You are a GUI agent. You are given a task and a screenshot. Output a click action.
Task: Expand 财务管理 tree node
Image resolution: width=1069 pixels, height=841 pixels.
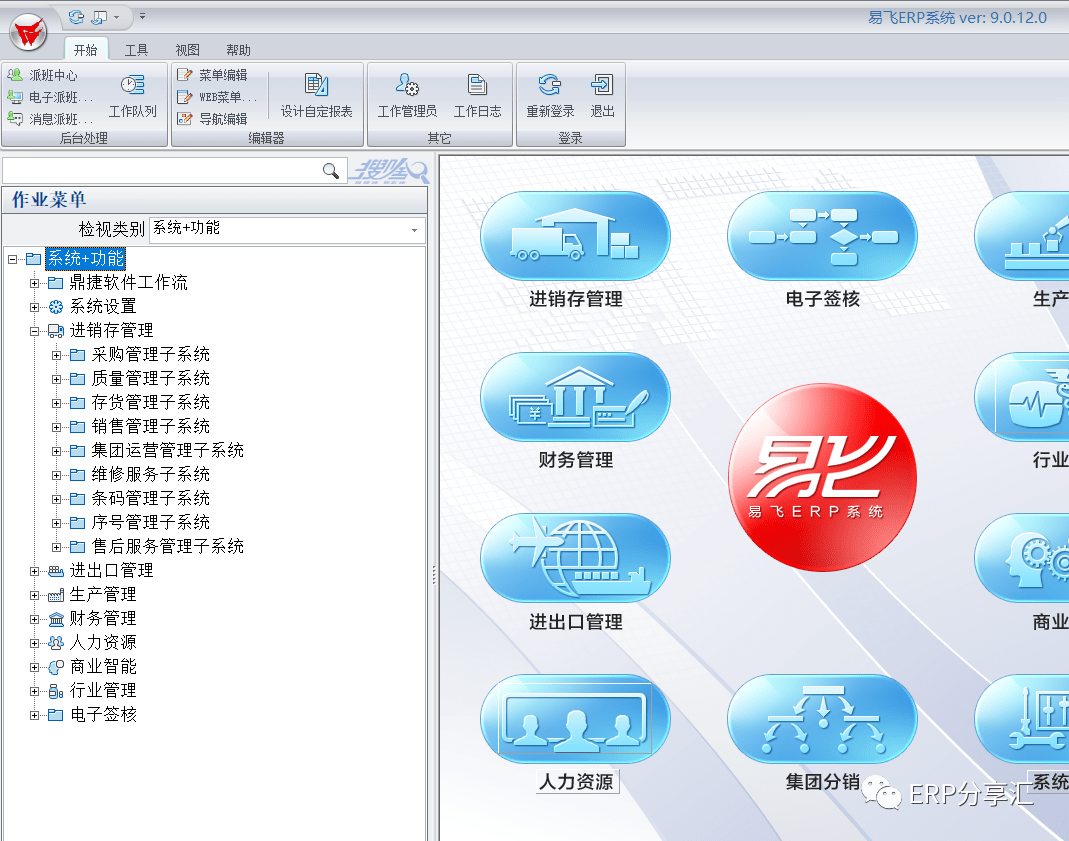point(34,619)
